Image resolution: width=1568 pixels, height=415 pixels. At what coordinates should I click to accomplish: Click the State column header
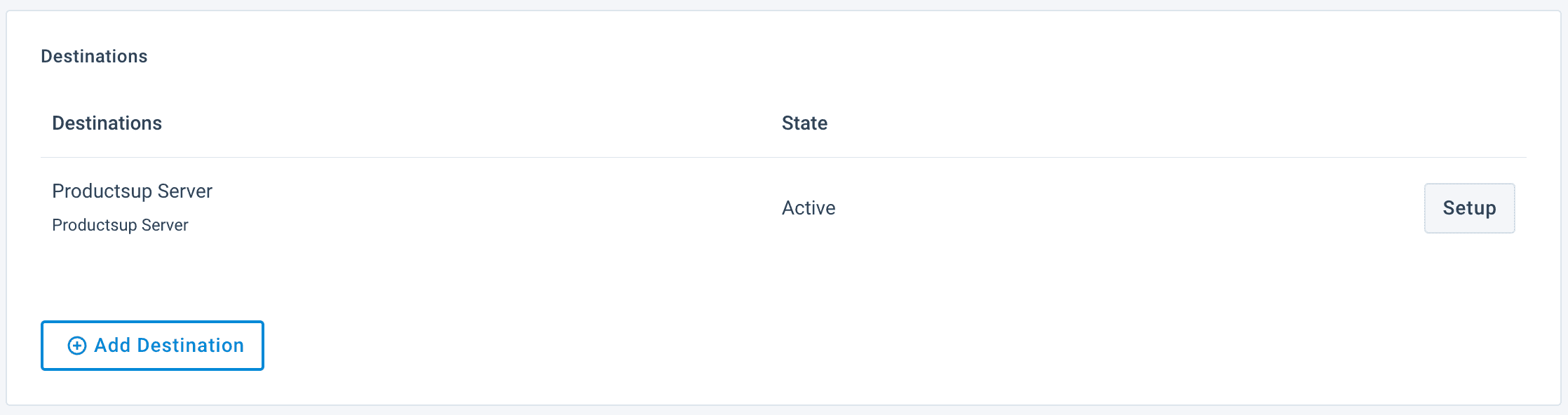coord(804,123)
